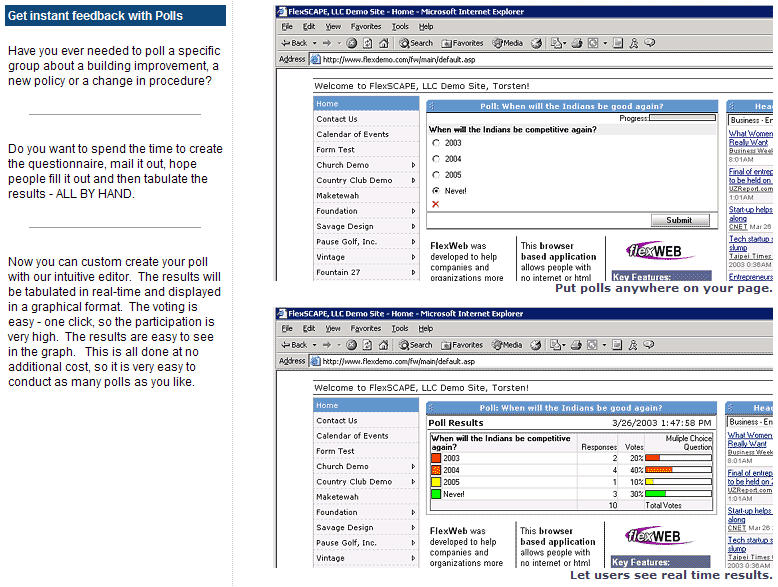This screenshot has height=587, width=778.
Task: Click the poll Progress bar
Action: [682, 118]
